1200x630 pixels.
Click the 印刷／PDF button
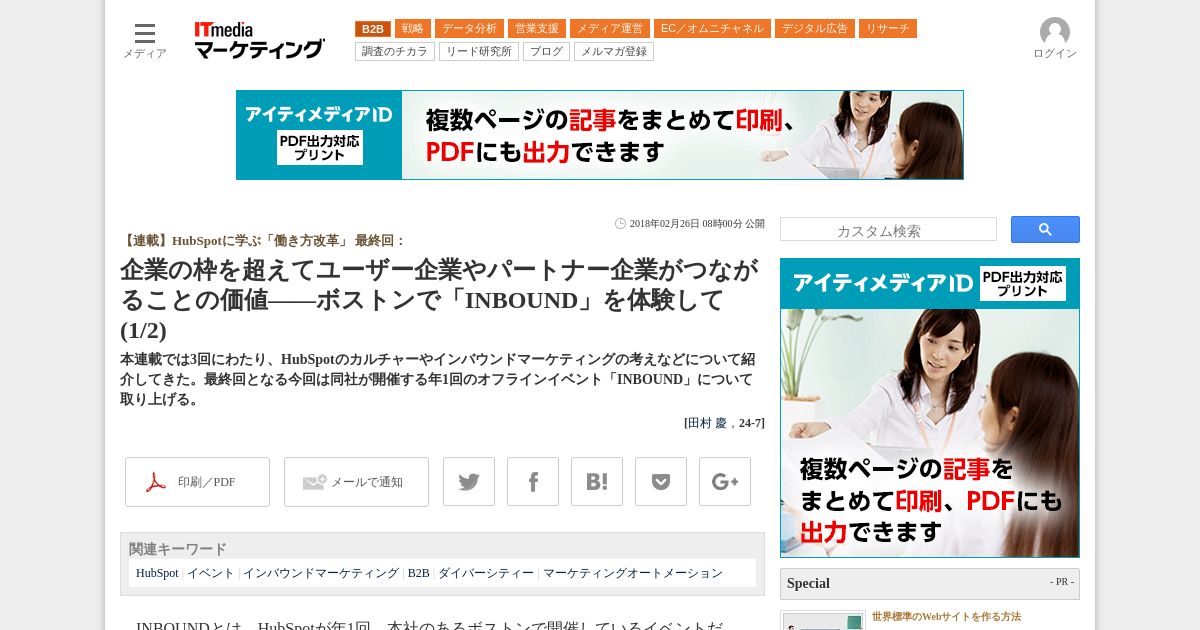pyautogui.click(x=197, y=482)
